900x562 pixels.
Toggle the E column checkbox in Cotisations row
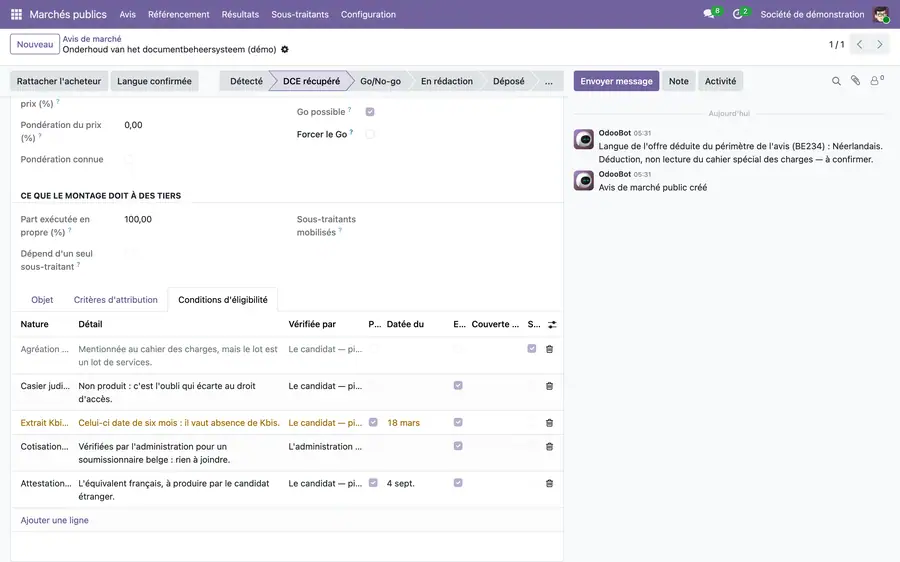pyautogui.click(x=458, y=445)
